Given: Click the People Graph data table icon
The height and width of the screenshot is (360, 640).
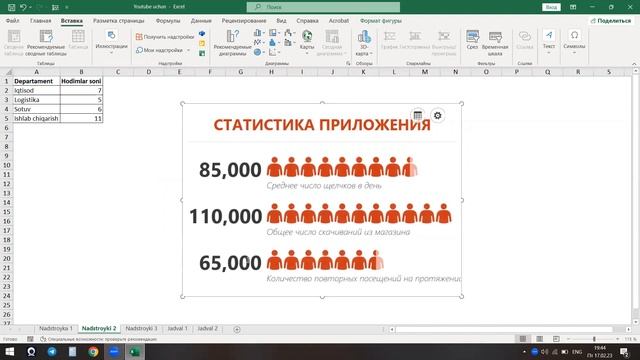Looking at the screenshot, I should click(418, 116).
